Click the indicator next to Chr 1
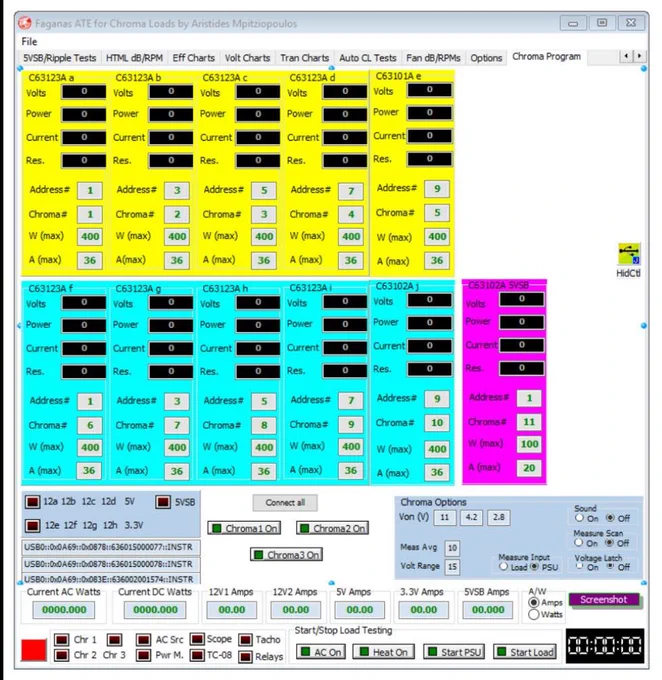 click(62, 640)
